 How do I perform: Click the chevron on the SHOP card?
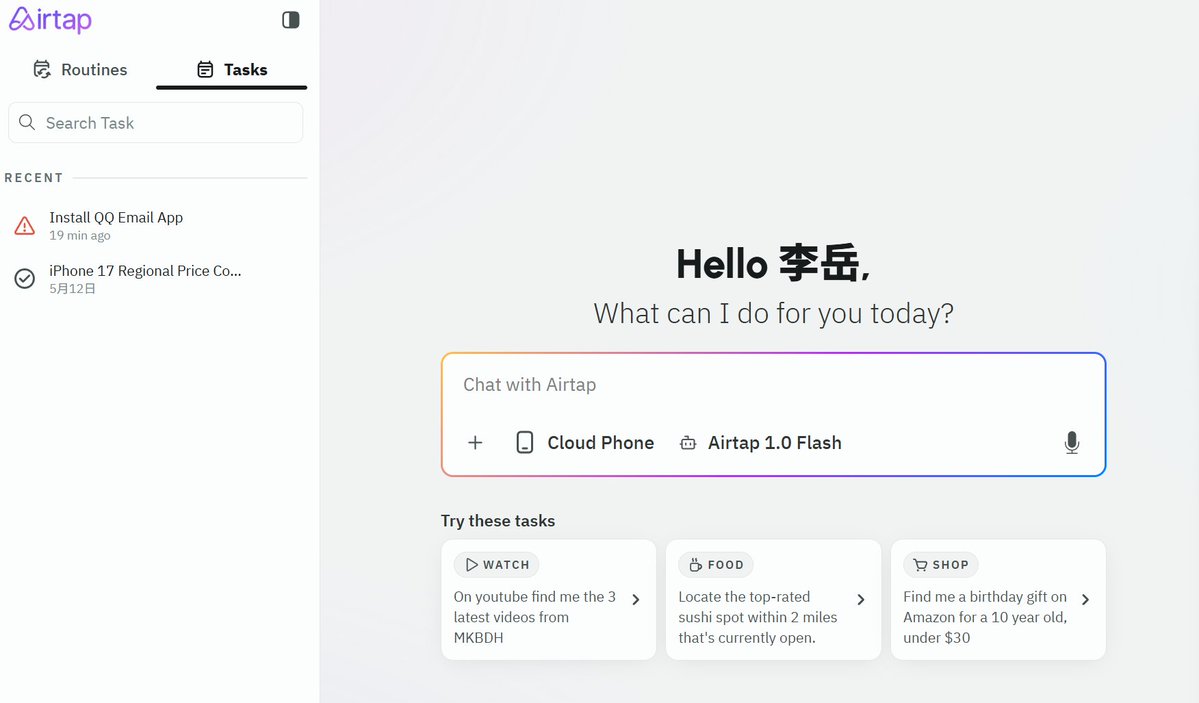click(1086, 600)
